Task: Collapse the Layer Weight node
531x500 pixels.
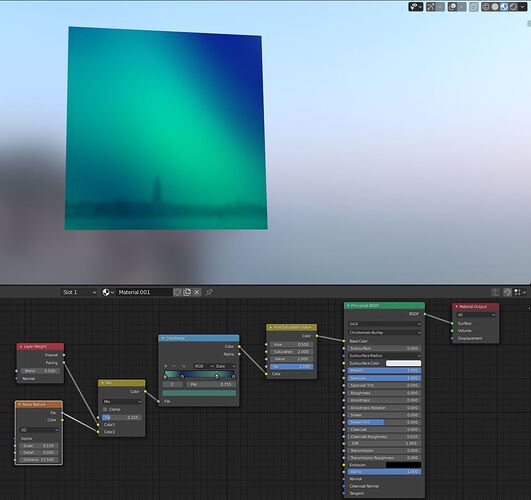Action: tap(21, 347)
